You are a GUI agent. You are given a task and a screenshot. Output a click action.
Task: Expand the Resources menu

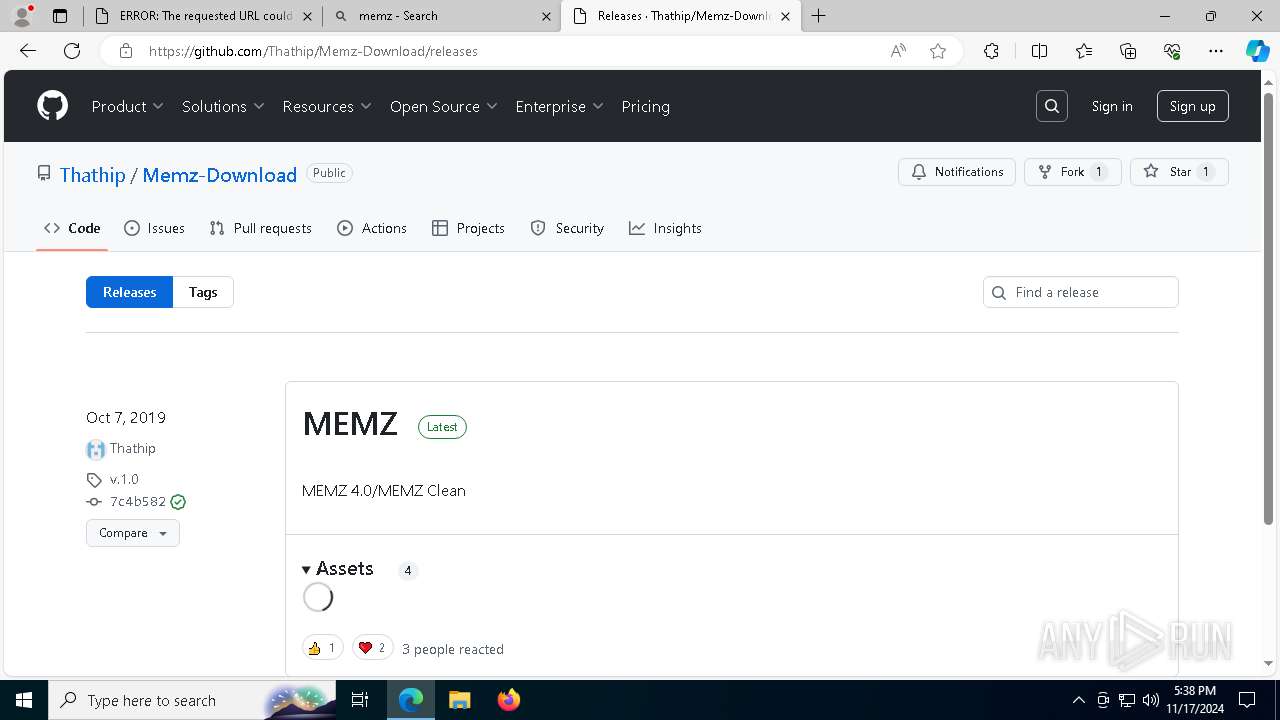pyautogui.click(x=327, y=106)
